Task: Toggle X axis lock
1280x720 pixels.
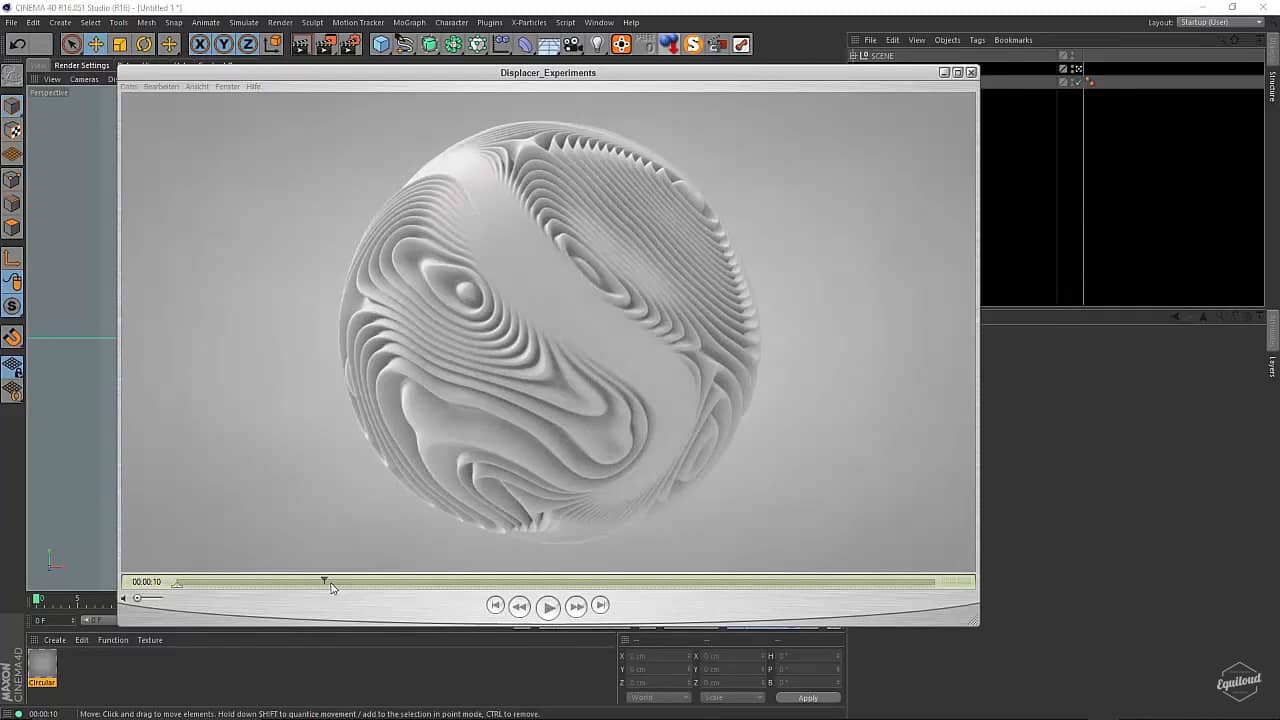Action: pos(200,44)
